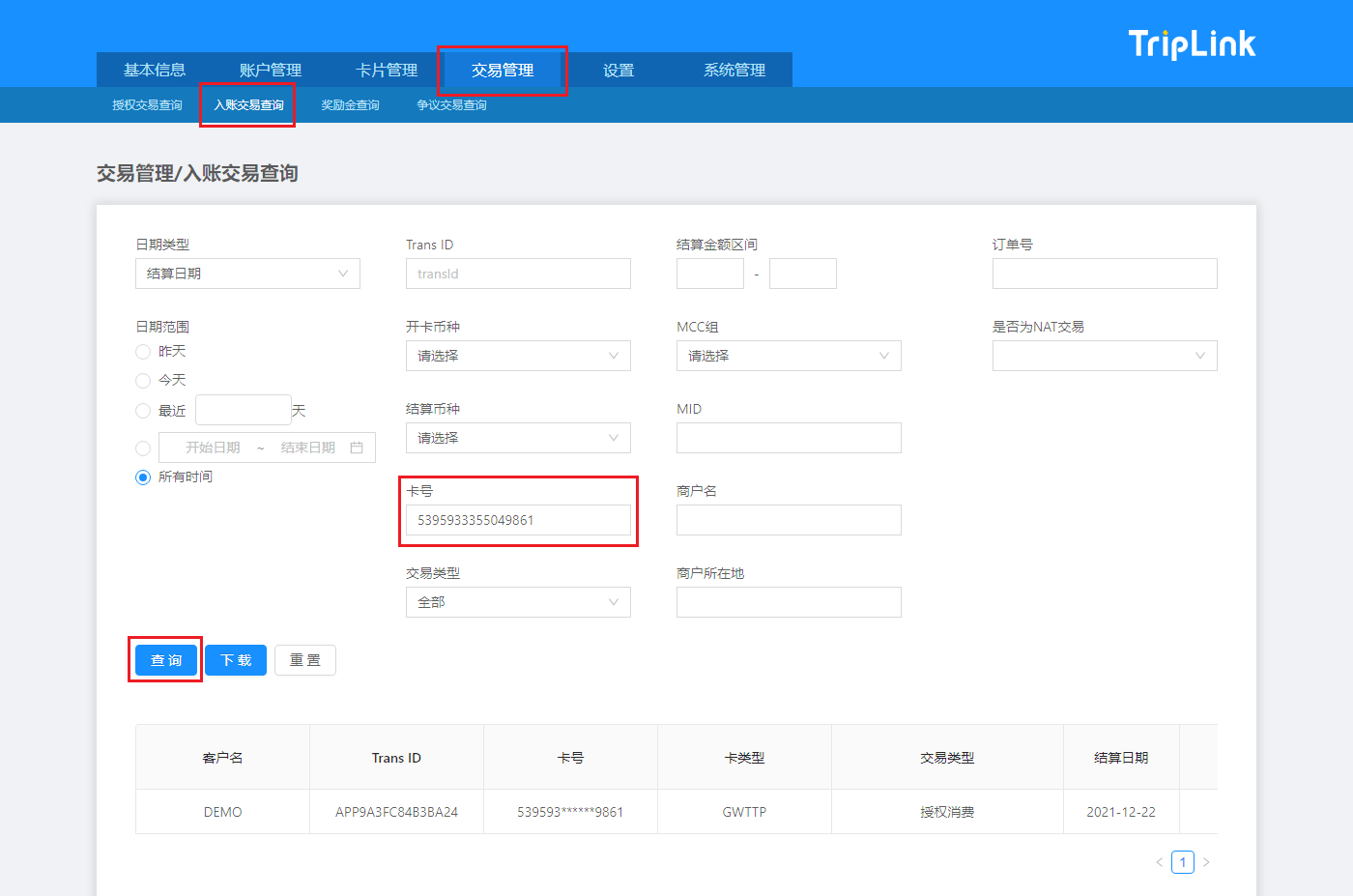
Task: Go to next page arrow in pagination
Action: click(1206, 862)
